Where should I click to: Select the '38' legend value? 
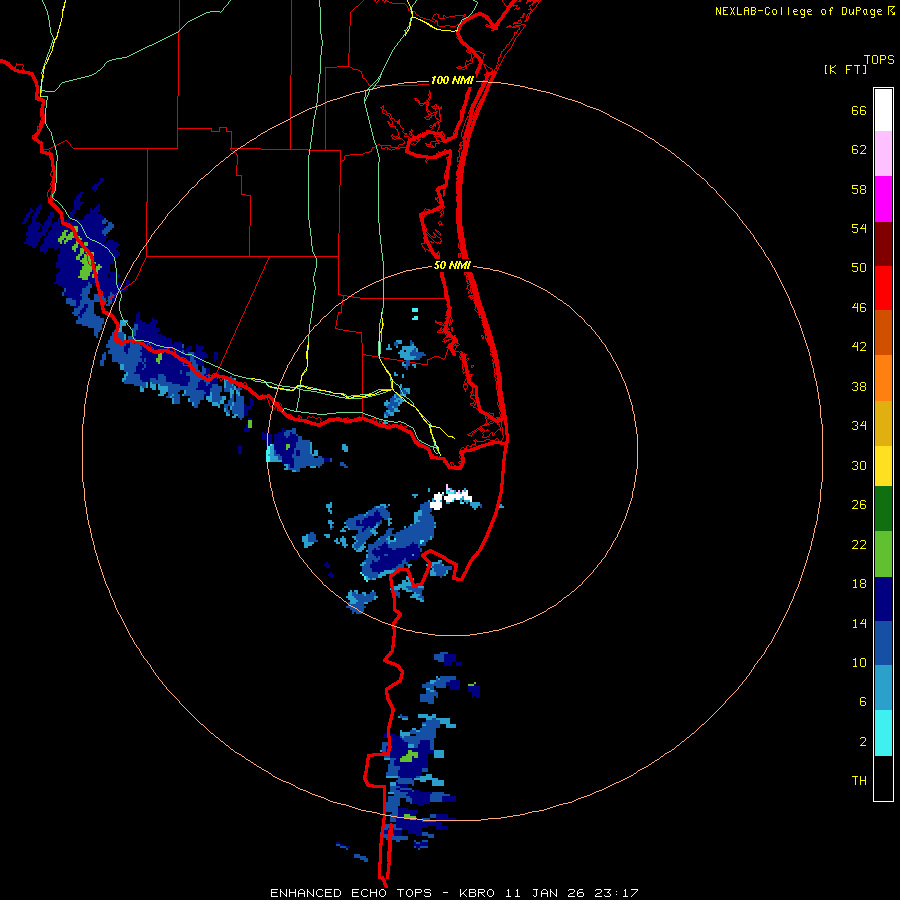coord(859,386)
